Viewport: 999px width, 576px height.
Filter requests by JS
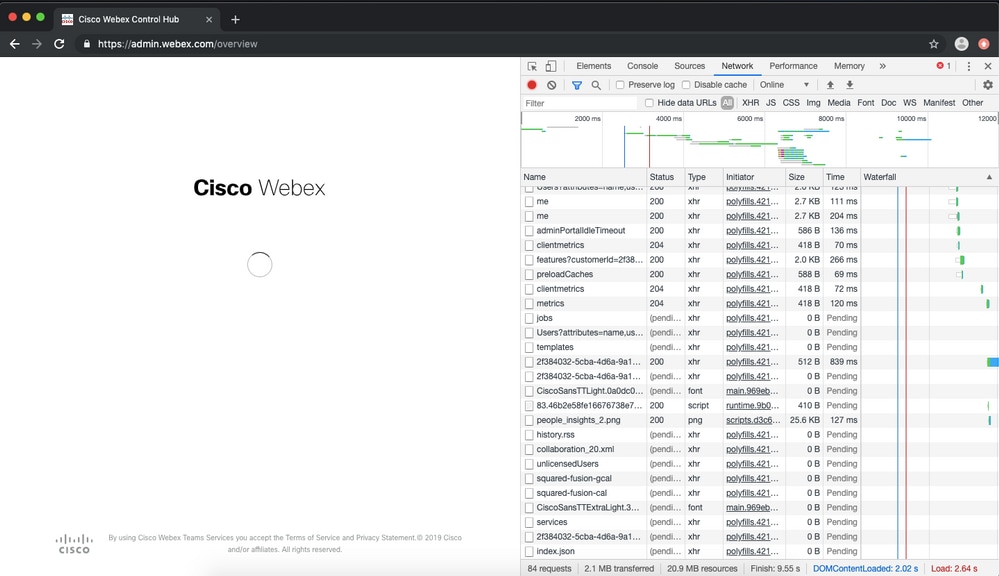pyautogui.click(x=771, y=103)
